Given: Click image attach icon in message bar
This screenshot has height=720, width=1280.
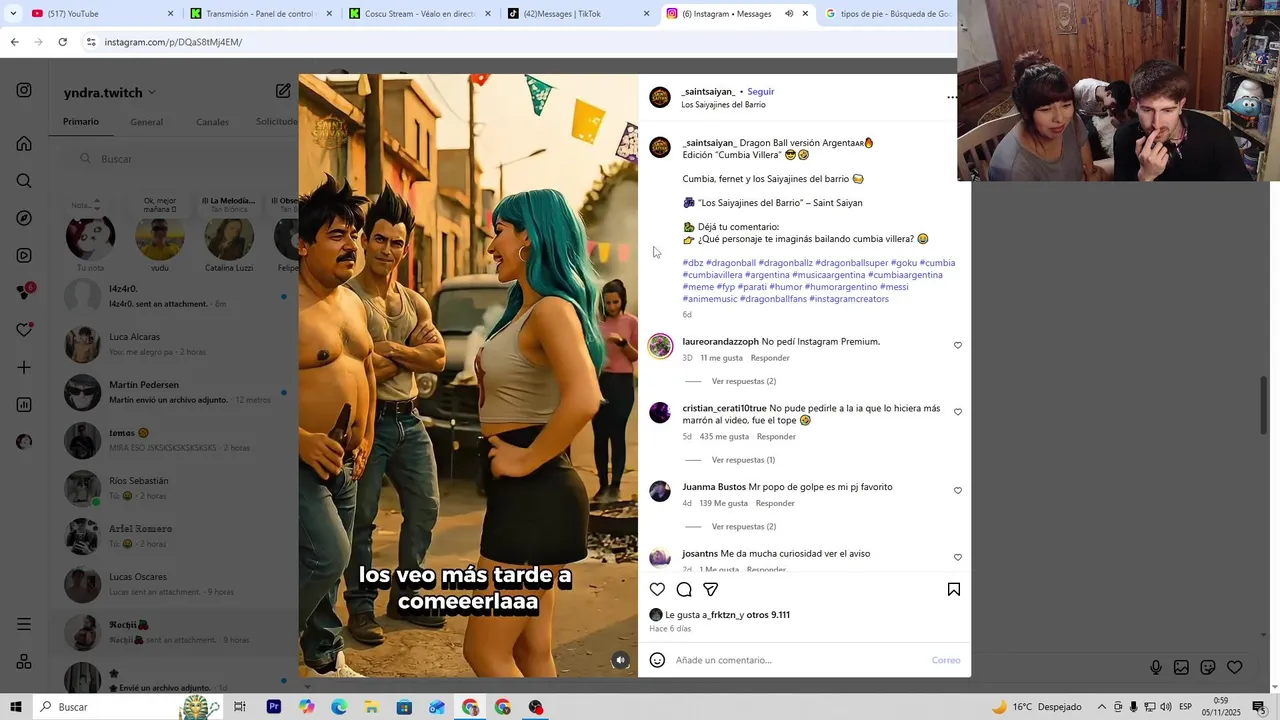Looking at the screenshot, I should (1181, 667).
